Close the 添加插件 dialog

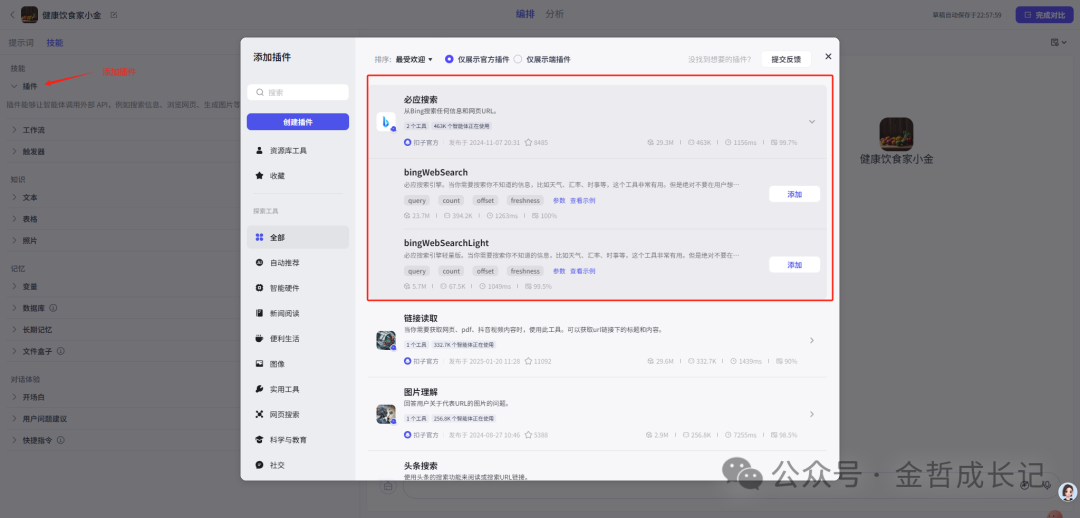pos(828,56)
